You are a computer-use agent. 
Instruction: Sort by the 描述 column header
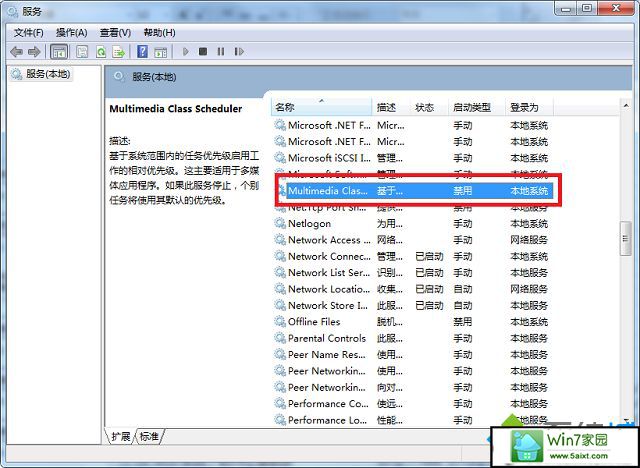tap(391, 107)
